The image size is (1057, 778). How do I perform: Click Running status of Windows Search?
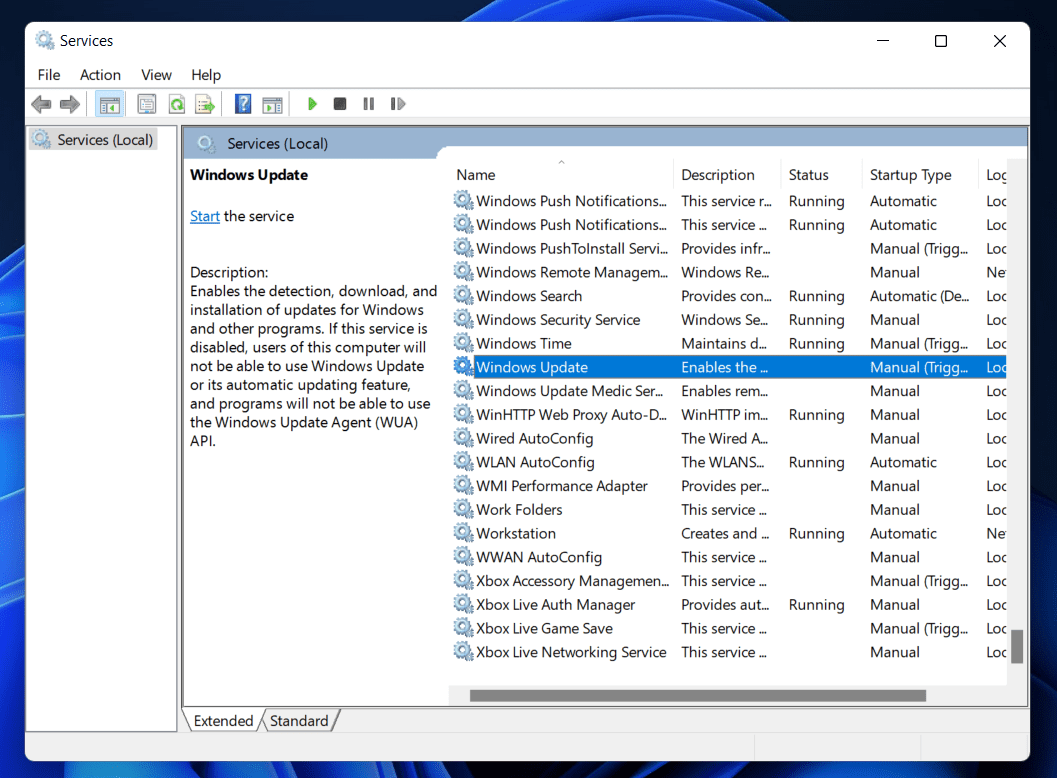[x=816, y=296]
